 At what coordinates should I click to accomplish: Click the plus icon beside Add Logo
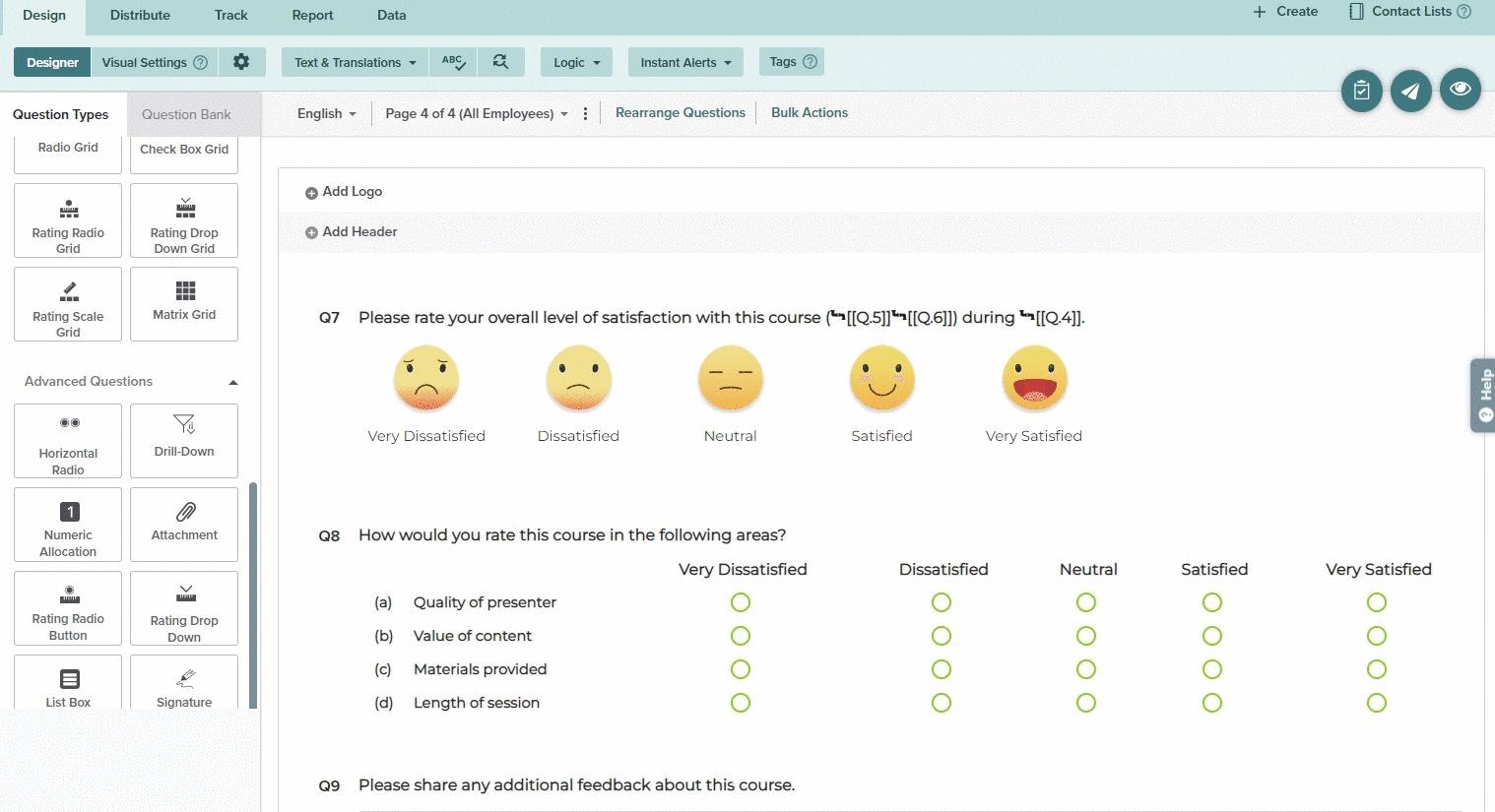pyautogui.click(x=311, y=193)
